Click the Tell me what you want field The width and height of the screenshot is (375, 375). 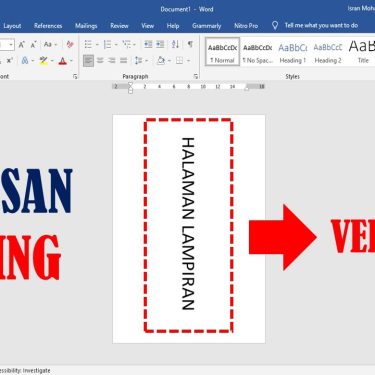pos(321,25)
